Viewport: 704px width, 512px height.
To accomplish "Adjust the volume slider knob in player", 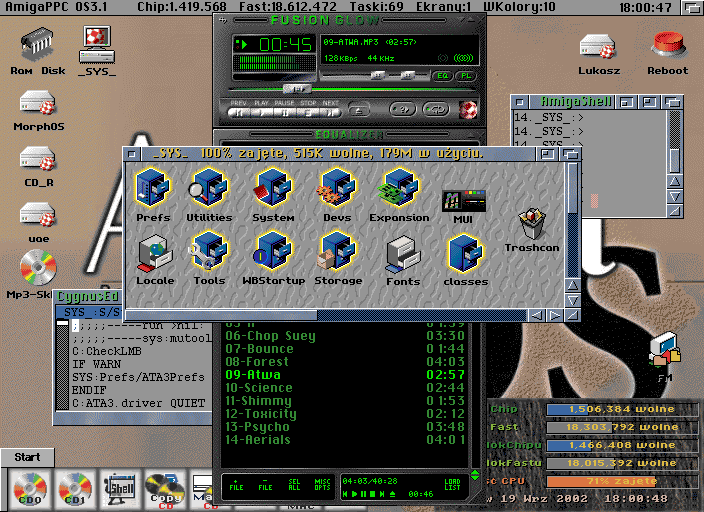I will tap(378, 75).
